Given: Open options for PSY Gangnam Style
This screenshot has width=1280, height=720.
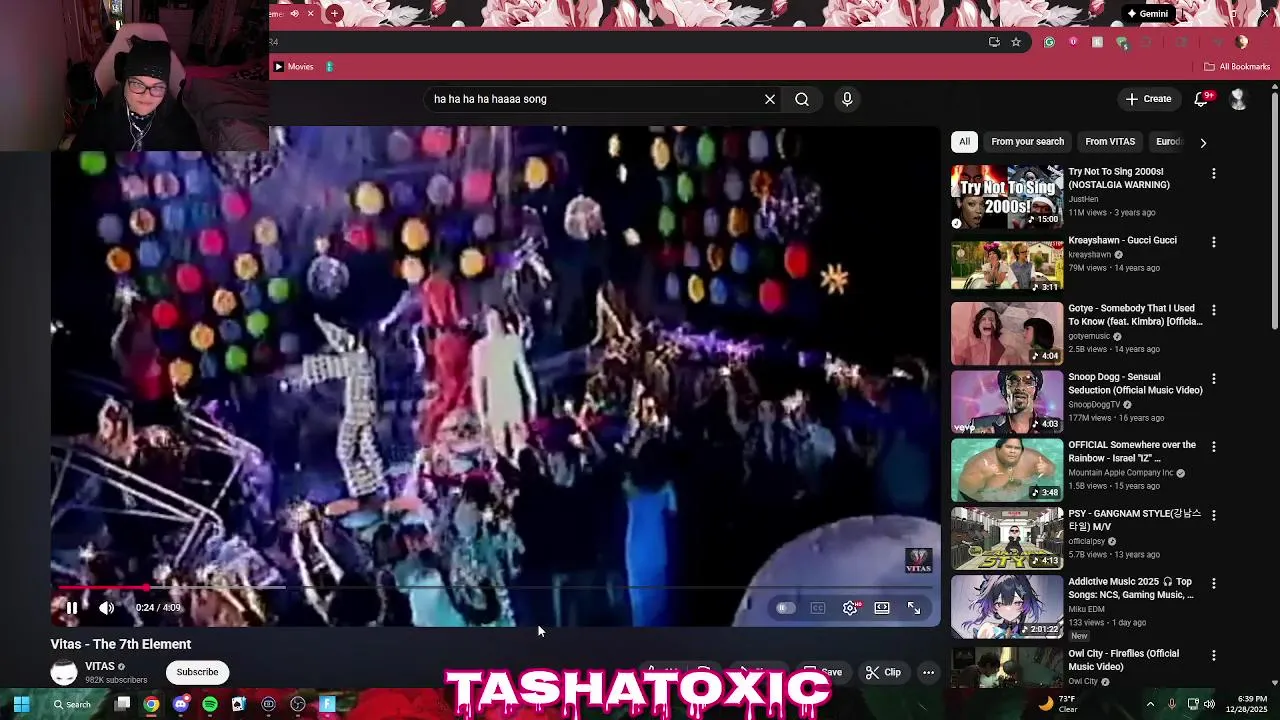Looking at the screenshot, I should 1214,515.
